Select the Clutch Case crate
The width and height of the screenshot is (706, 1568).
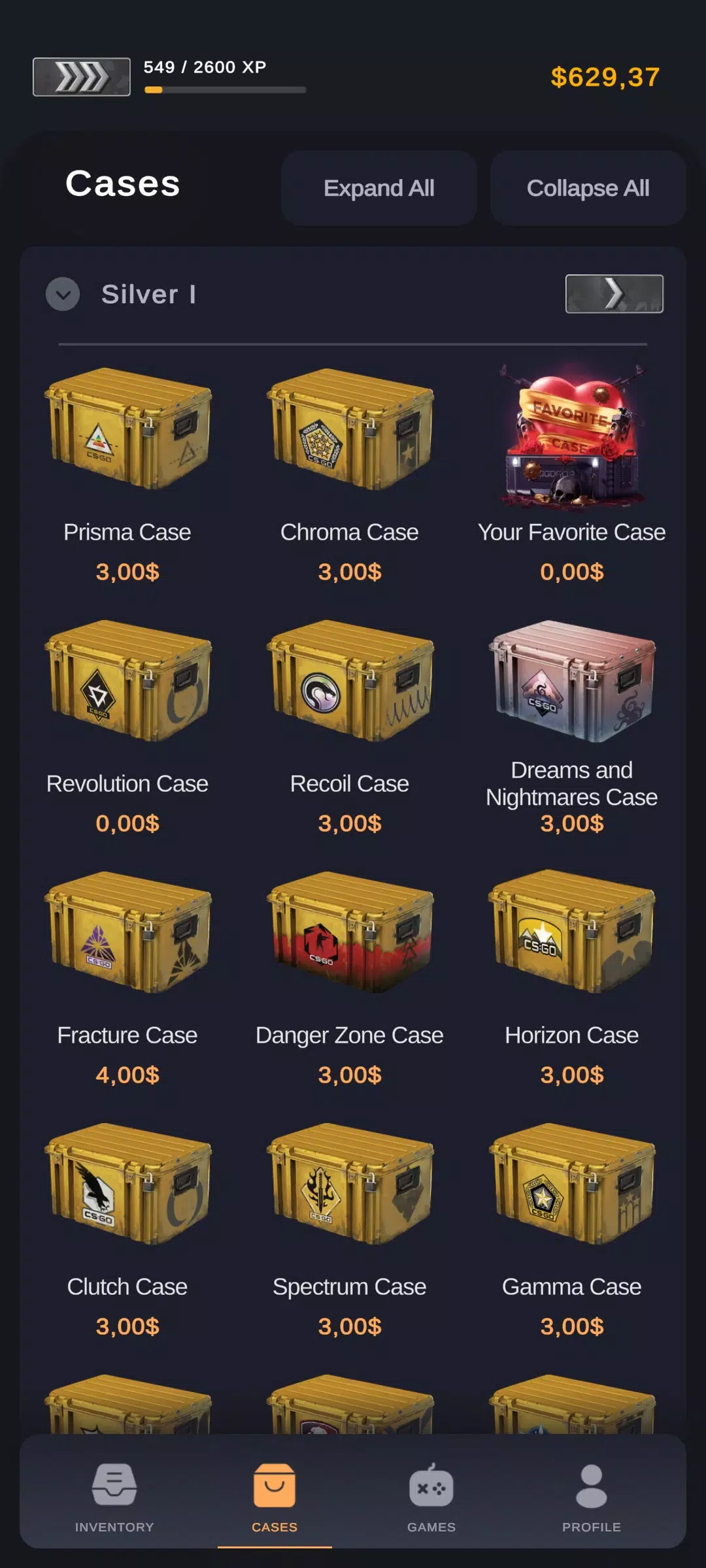coord(127,1183)
